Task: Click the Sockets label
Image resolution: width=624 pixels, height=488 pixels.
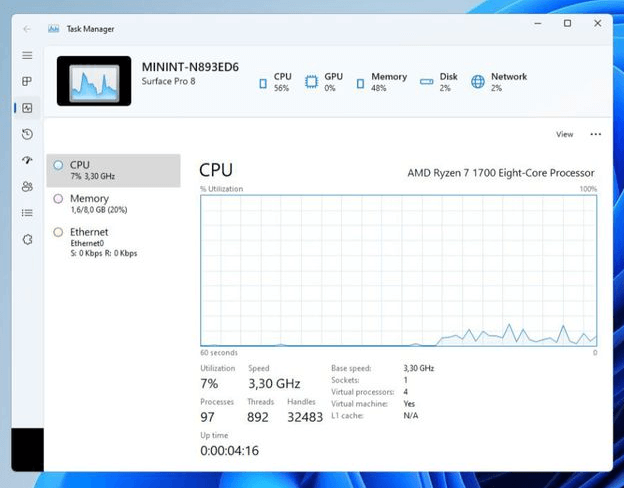Action: (x=345, y=380)
